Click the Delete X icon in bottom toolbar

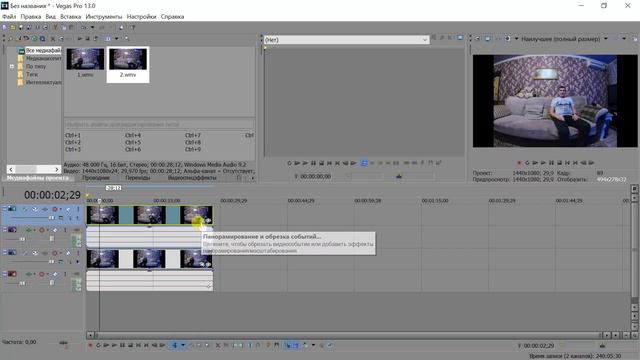click(218, 345)
